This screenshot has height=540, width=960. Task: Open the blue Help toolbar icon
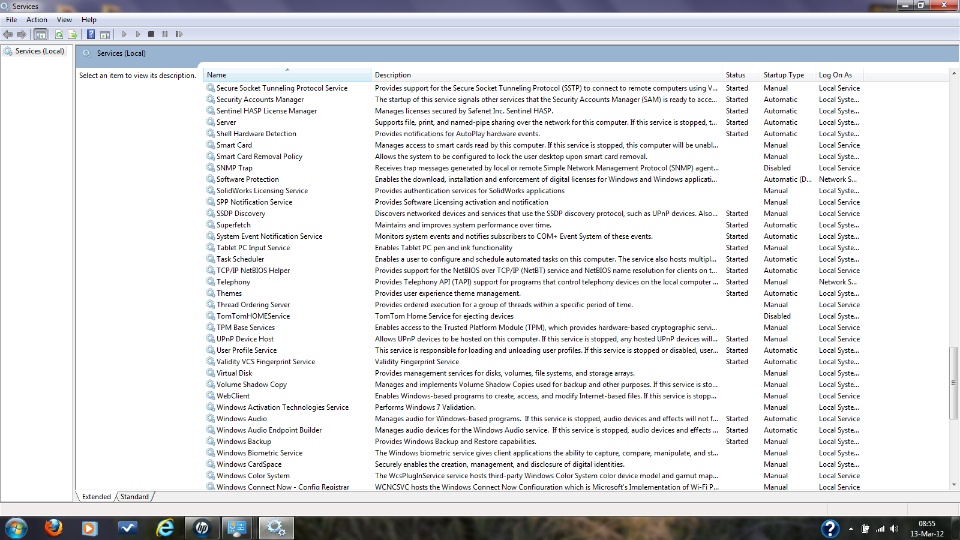coord(91,34)
